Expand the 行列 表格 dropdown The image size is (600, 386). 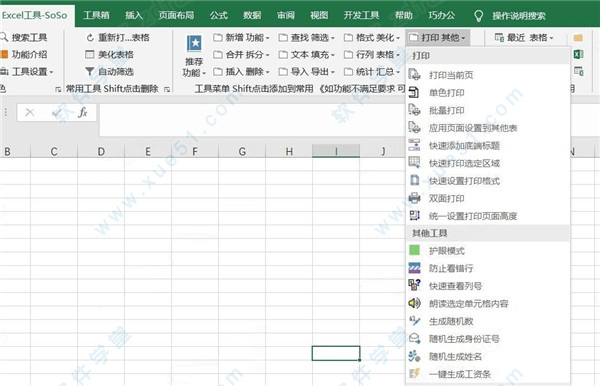click(x=372, y=55)
